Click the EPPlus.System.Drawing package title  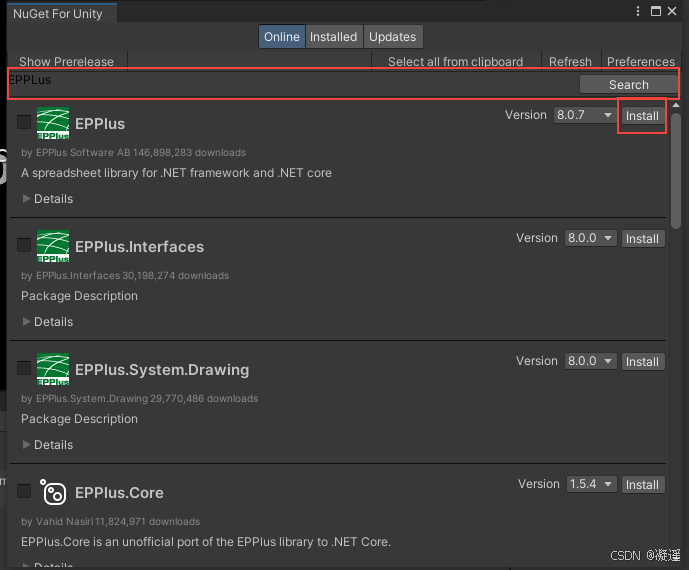(x=162, y=370)
